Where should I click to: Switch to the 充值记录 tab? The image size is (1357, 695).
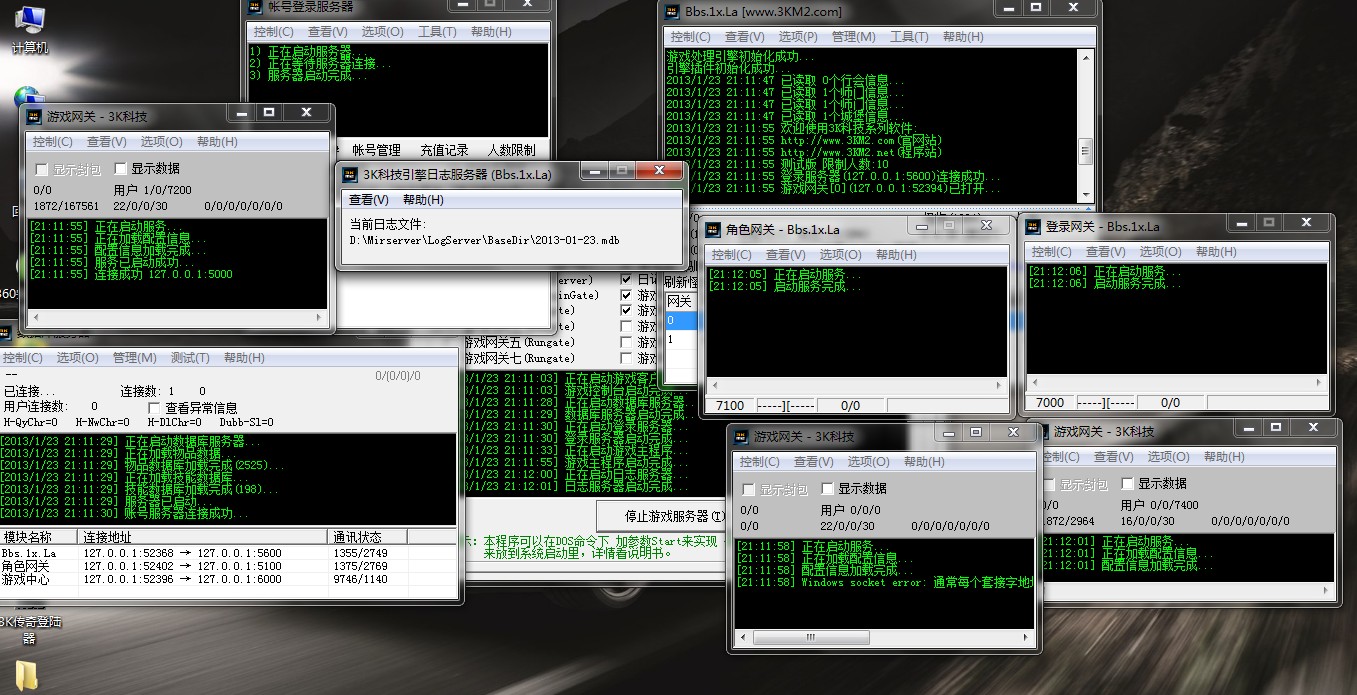(444, 150)
